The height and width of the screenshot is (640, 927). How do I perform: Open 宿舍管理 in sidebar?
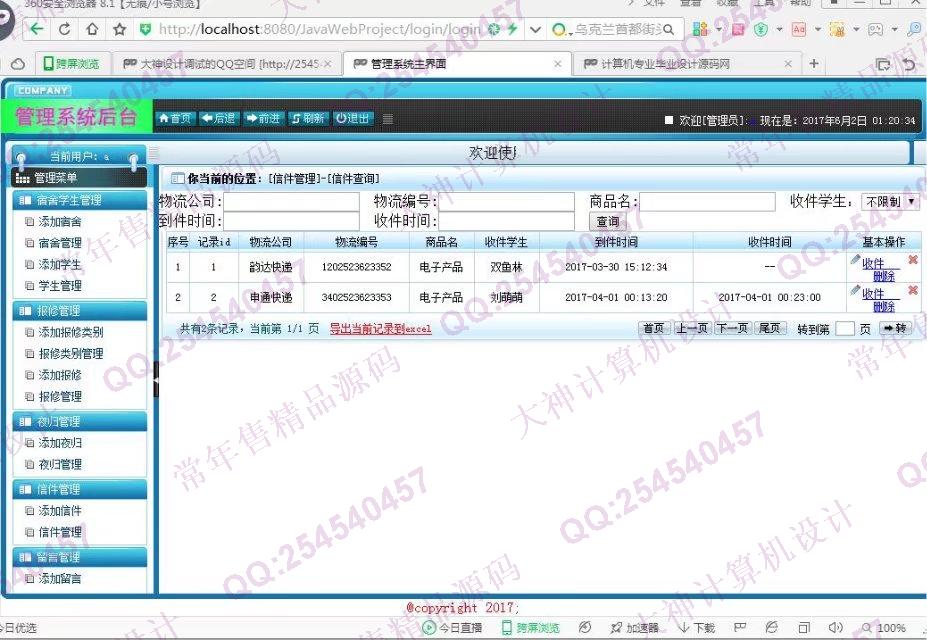point(60,243)
